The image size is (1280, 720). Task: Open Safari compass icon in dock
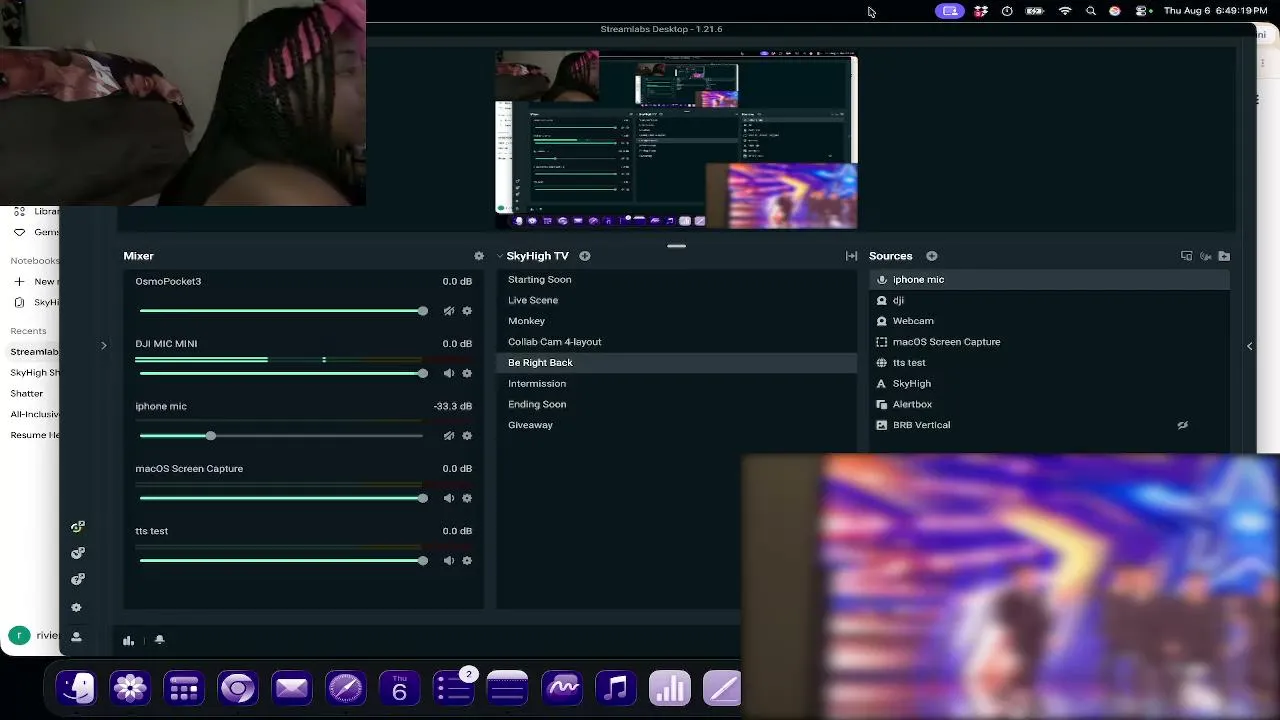coord(345,688)
